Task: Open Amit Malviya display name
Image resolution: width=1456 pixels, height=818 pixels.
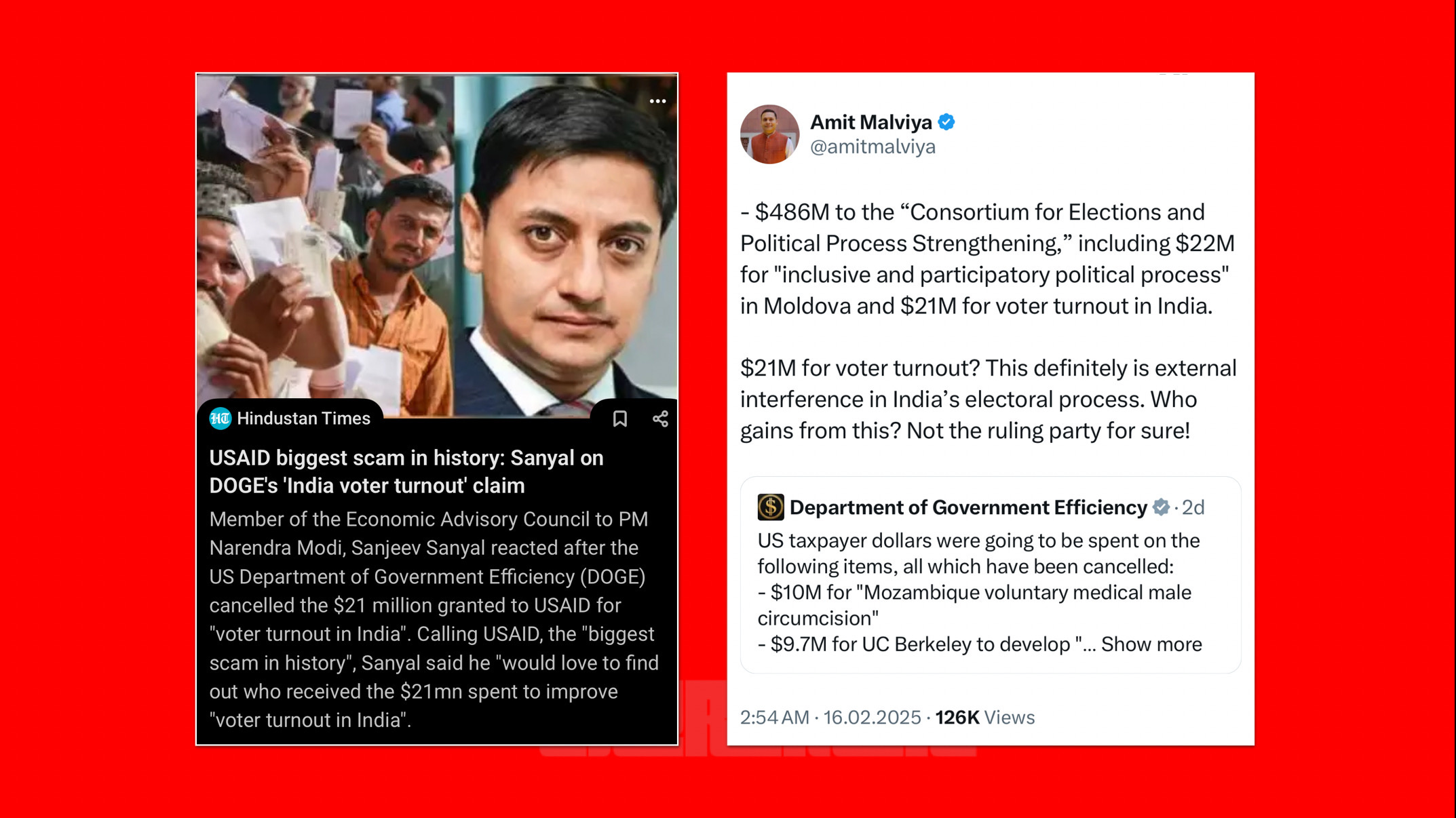Action: [871, 122]
